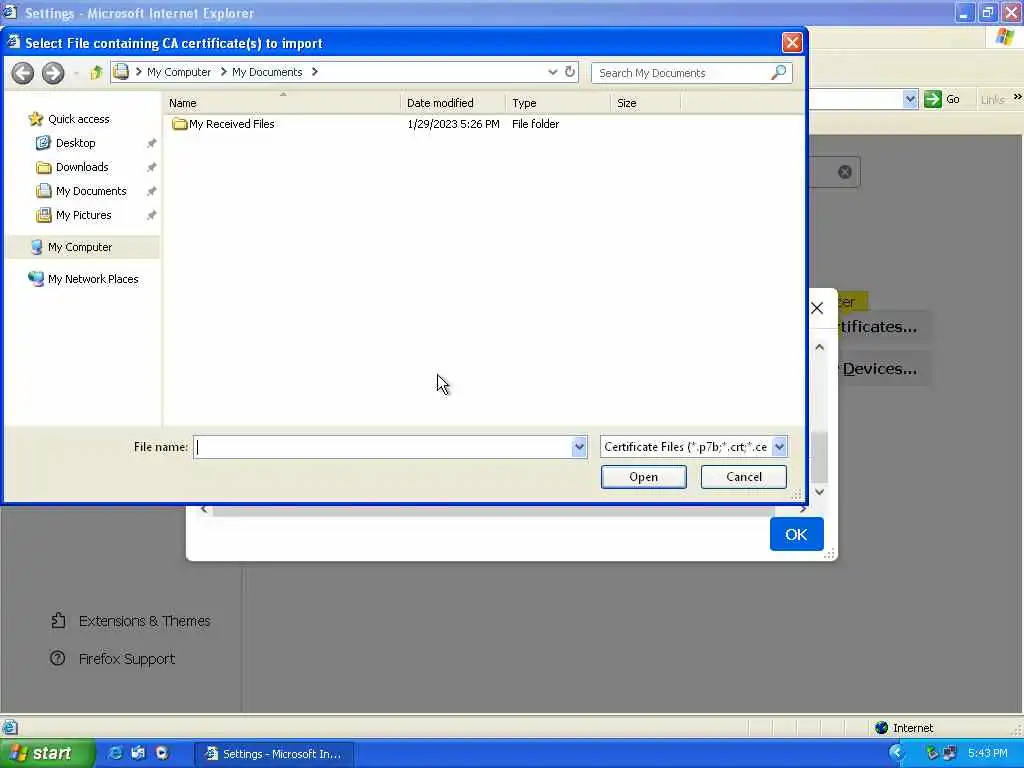The height and width of the screenshot is (768, 1024).
Task: Click the Desktop icon in the sidebar
Action: [43, 143]
